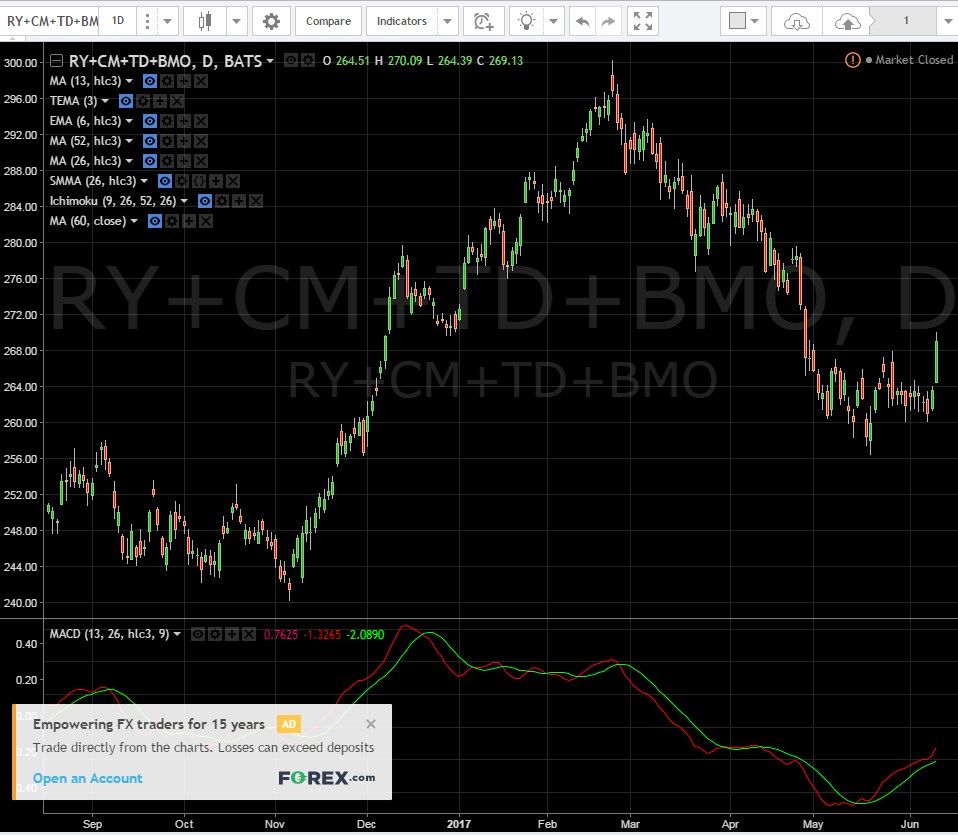Open the SMMA (26, hlc3) legend dropdown
The image size is (958, 835).
pyautogui.click(x=144, y=181)
